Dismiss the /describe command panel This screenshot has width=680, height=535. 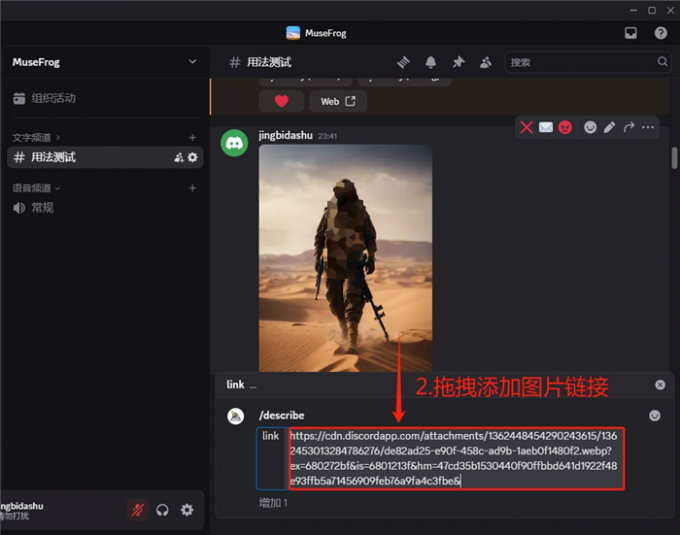tap(660, 385)
